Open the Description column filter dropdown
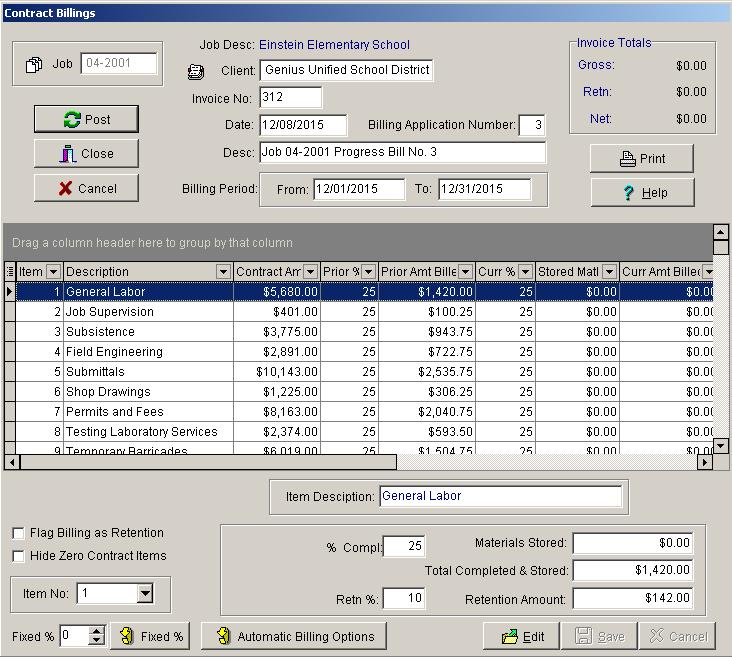 (x=224, y=272)
